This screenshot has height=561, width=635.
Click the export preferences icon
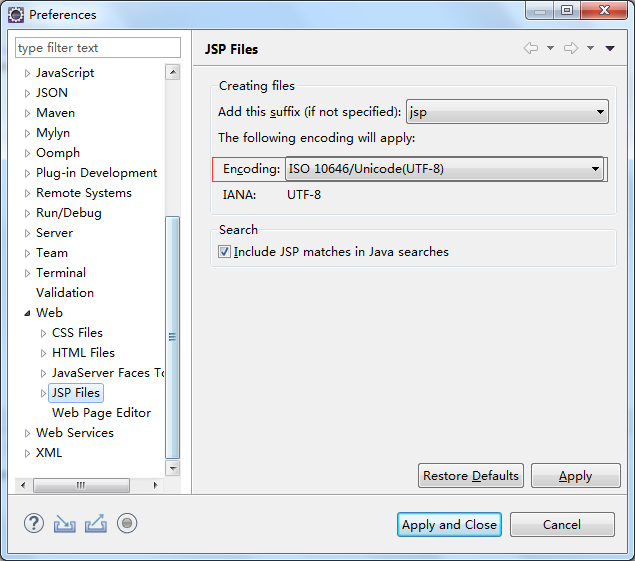pos(96,523)
